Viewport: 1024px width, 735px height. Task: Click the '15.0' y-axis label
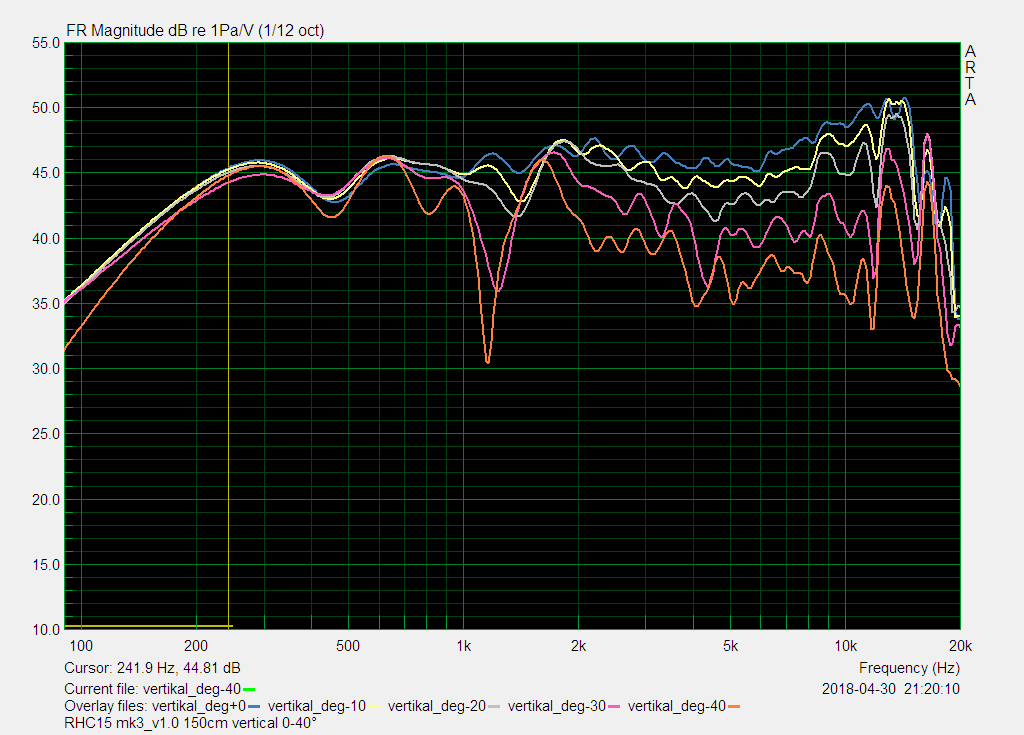click(x=46, y=564)
